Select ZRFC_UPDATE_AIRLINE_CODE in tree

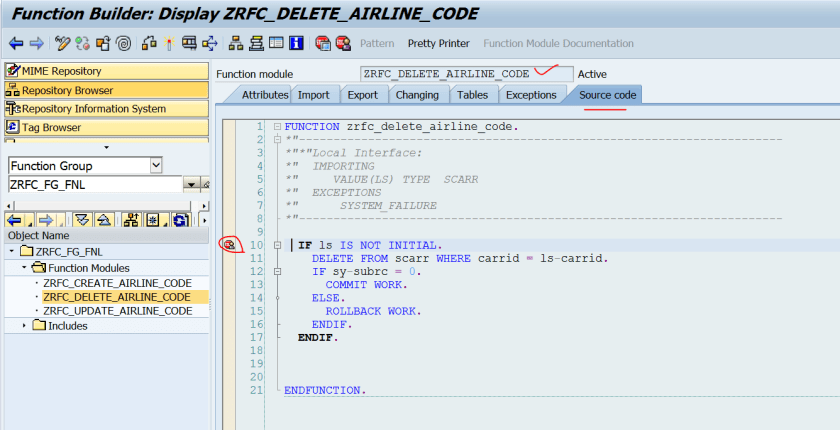click(x=118, y=311)
